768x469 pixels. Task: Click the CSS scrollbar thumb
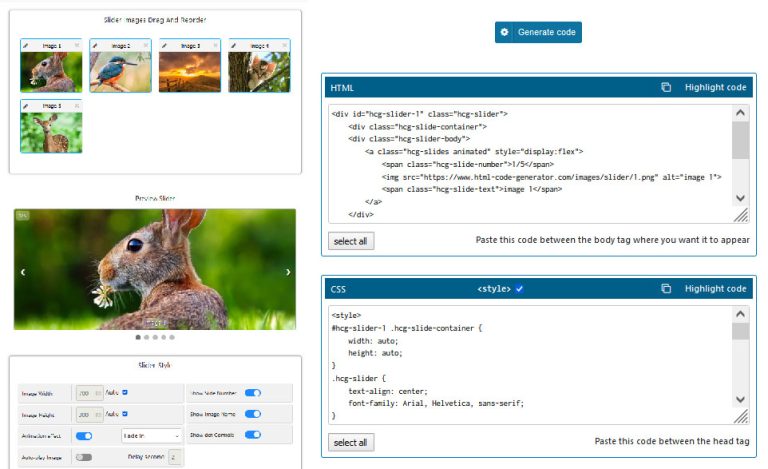pyautogui.click(x=741, y=331)
